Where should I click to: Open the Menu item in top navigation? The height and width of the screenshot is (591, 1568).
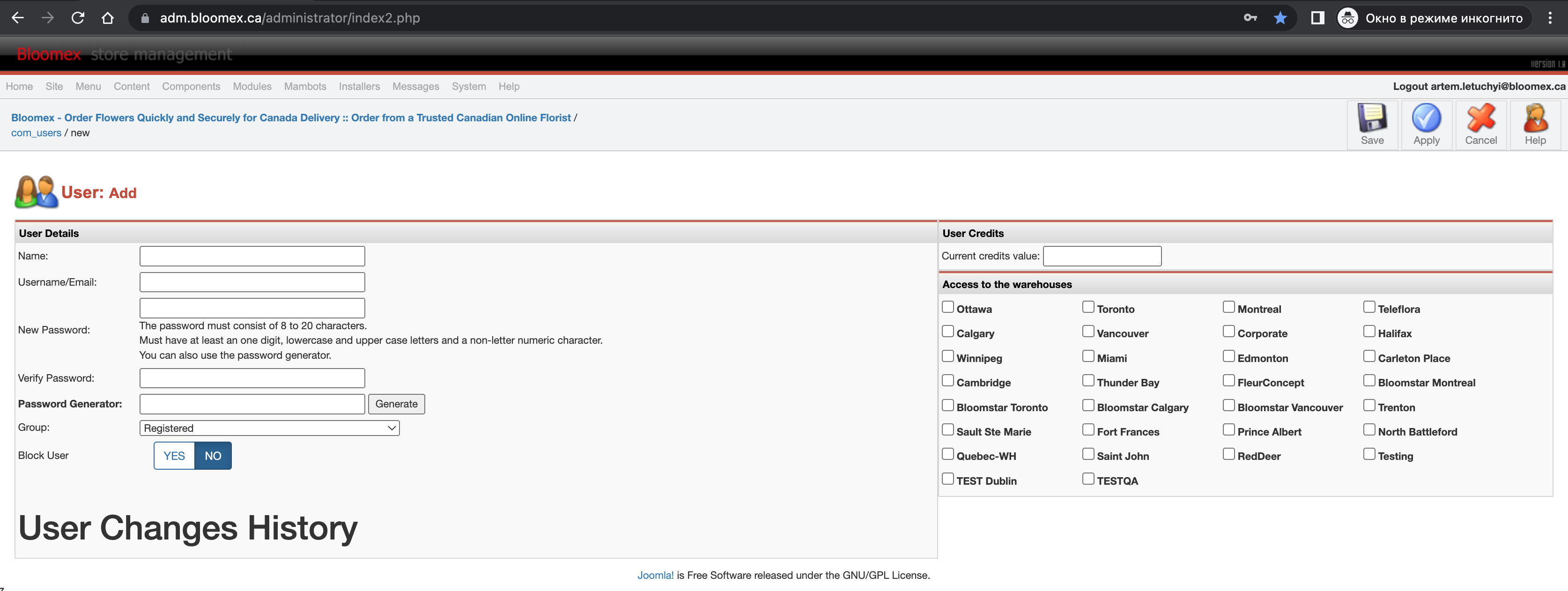88,87
